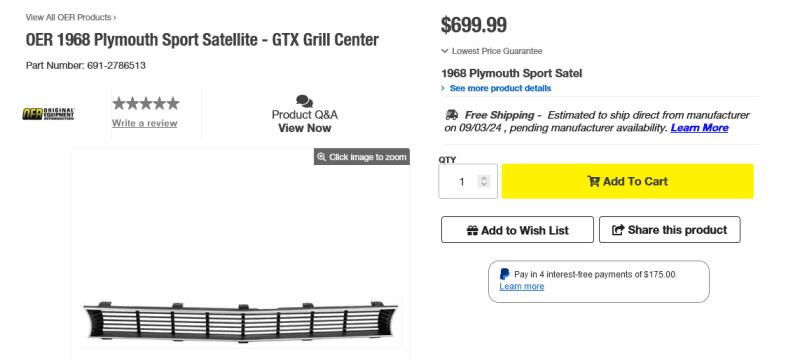Click the PayPal logo icon
This screenshot has width=800, height=361.
coord(505,274)
